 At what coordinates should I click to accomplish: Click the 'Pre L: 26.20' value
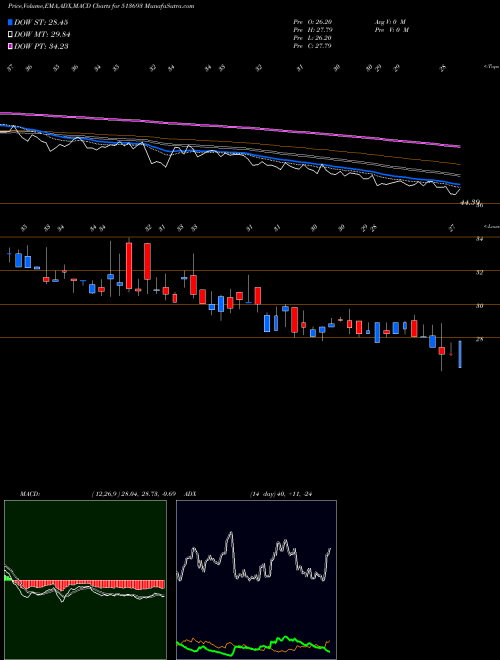pos(313,38)
